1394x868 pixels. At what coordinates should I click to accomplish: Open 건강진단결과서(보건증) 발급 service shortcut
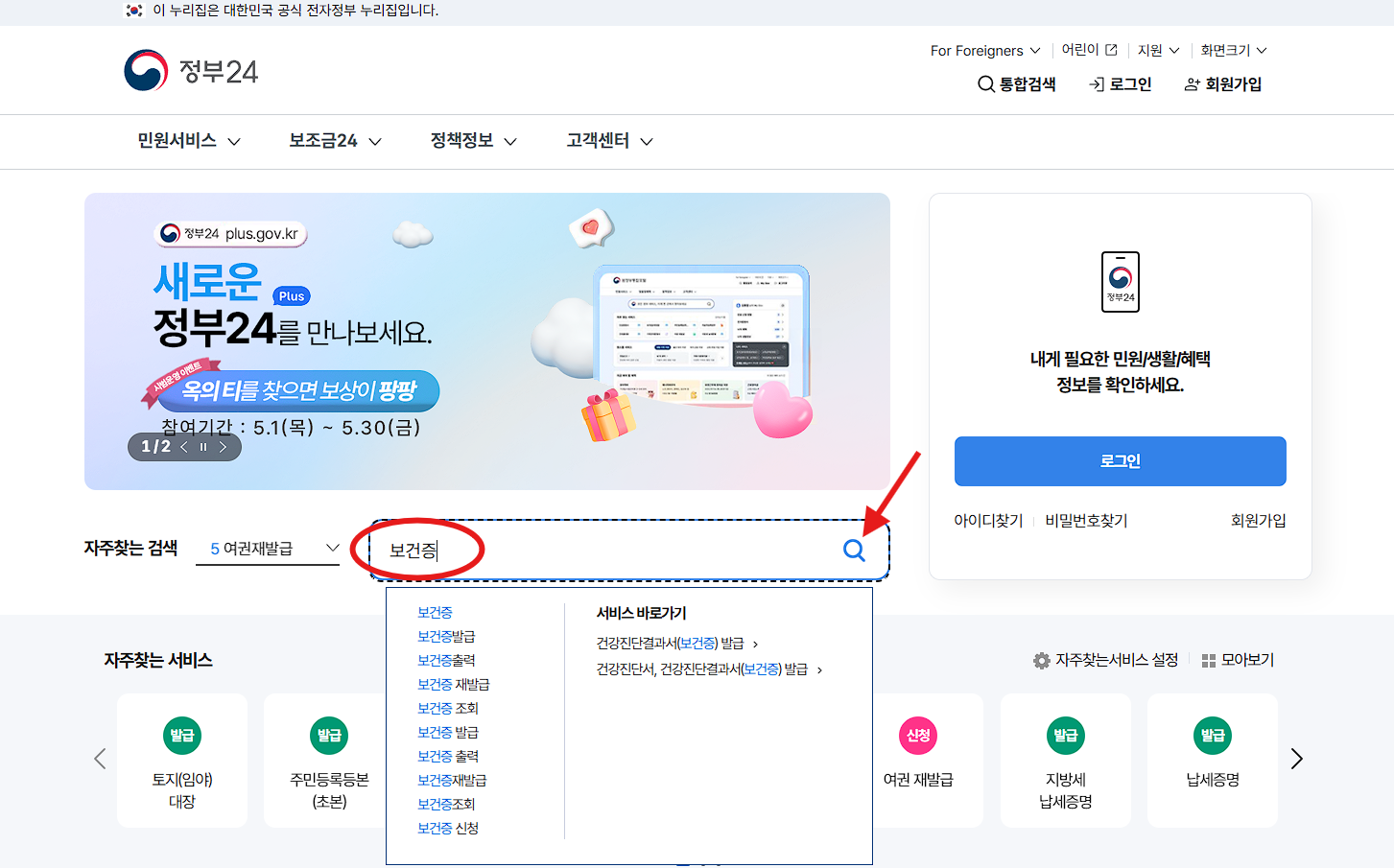pos(677,644)
